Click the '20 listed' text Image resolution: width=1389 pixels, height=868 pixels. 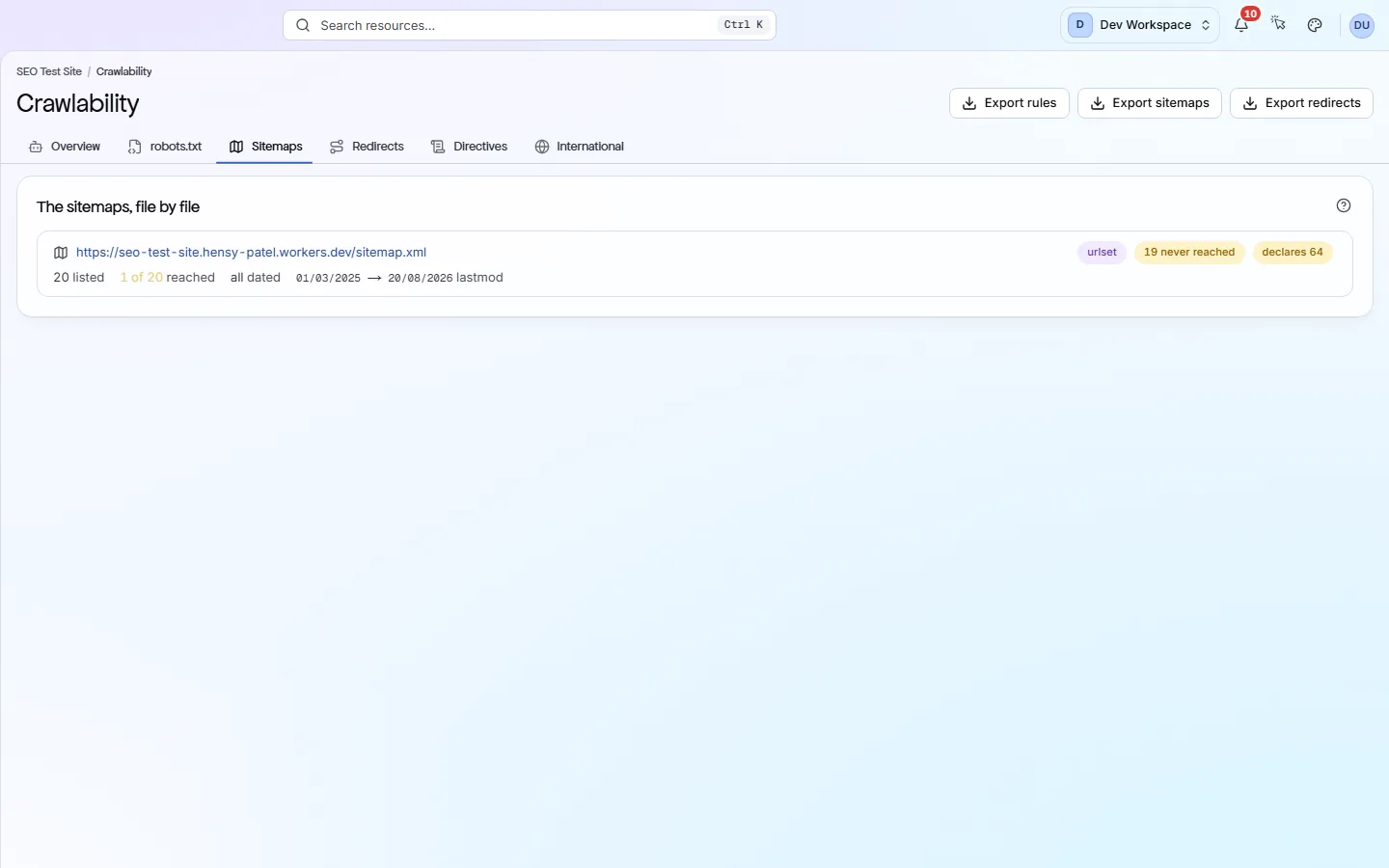79,278
